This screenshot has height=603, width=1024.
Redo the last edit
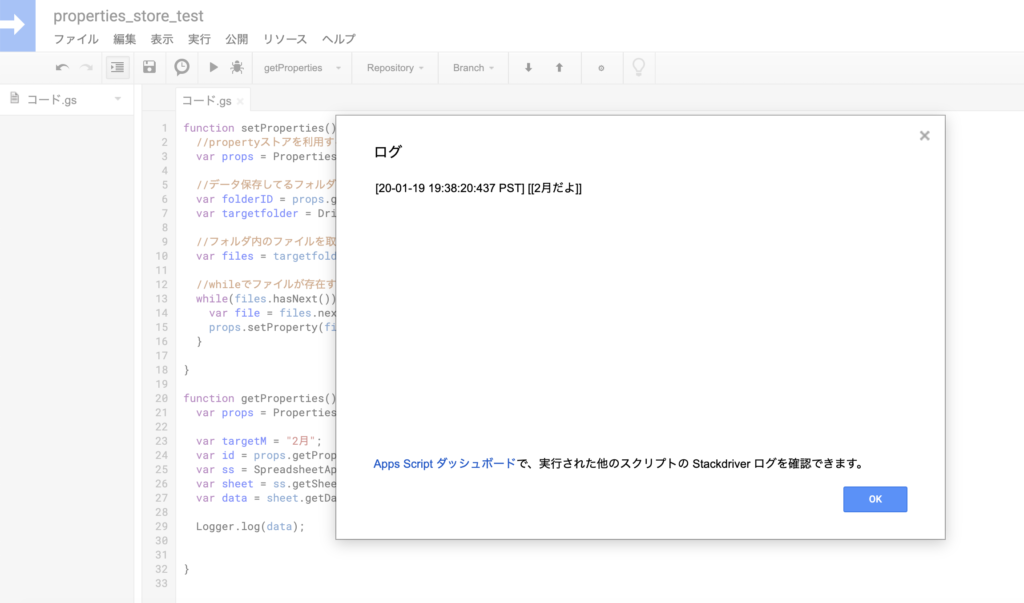point(86,67)
